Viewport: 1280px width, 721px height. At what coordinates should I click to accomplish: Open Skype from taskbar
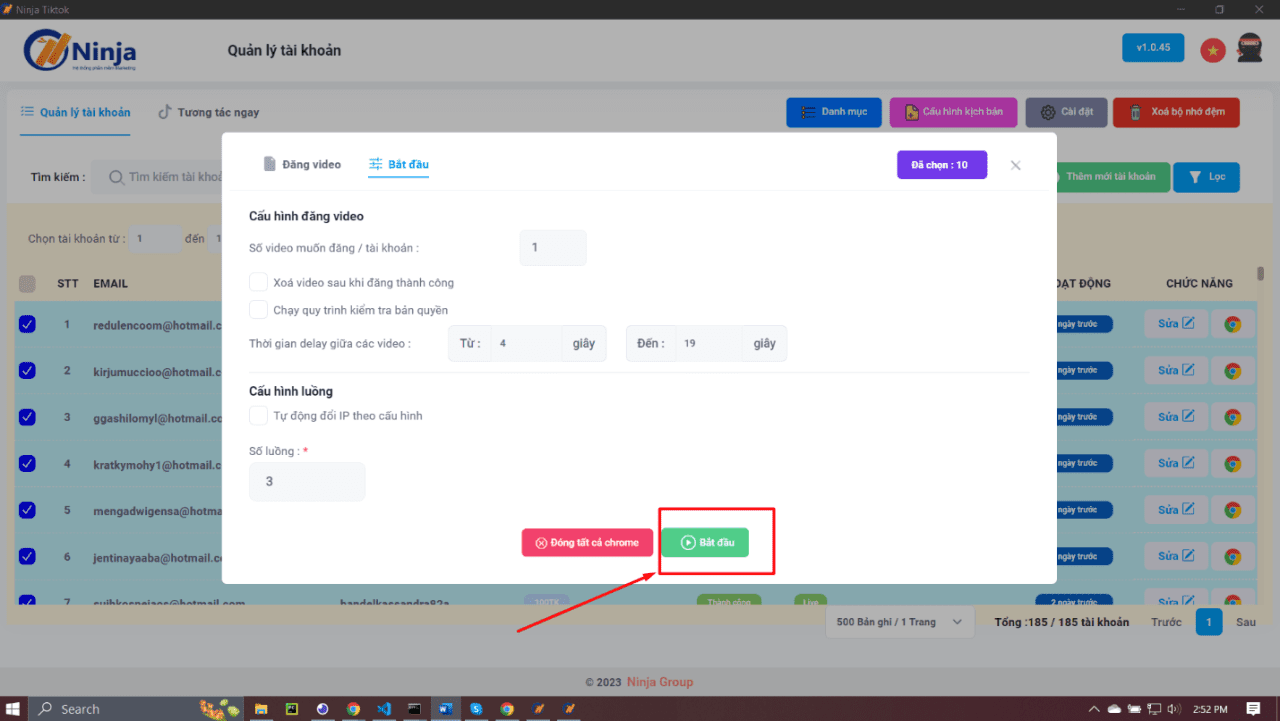click(476, 708)
